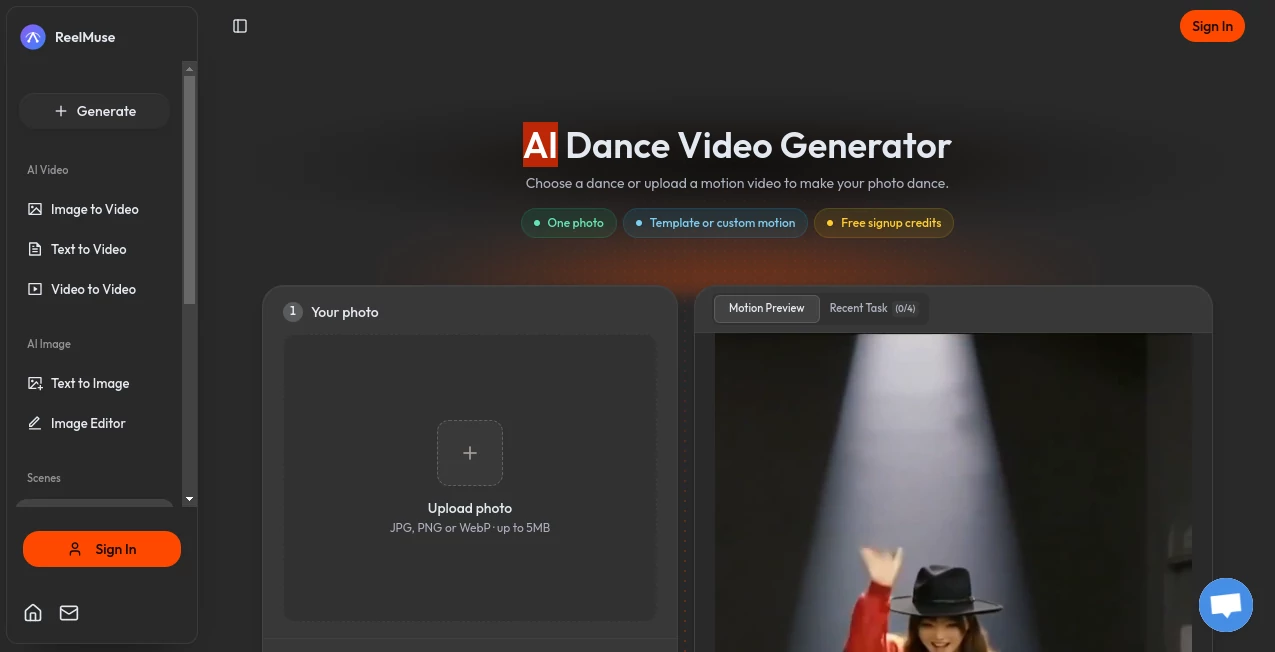Click the 'JPG, PNG or WebP' hint text
Screen dimensions: 1275x652
tap(470, 528)
